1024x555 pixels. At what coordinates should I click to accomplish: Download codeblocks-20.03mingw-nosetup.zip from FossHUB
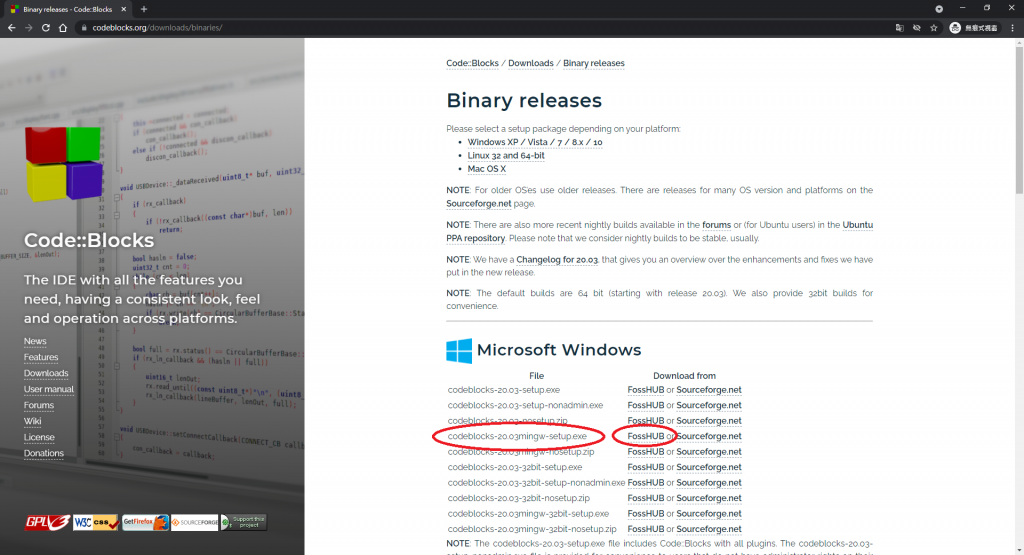646,452
